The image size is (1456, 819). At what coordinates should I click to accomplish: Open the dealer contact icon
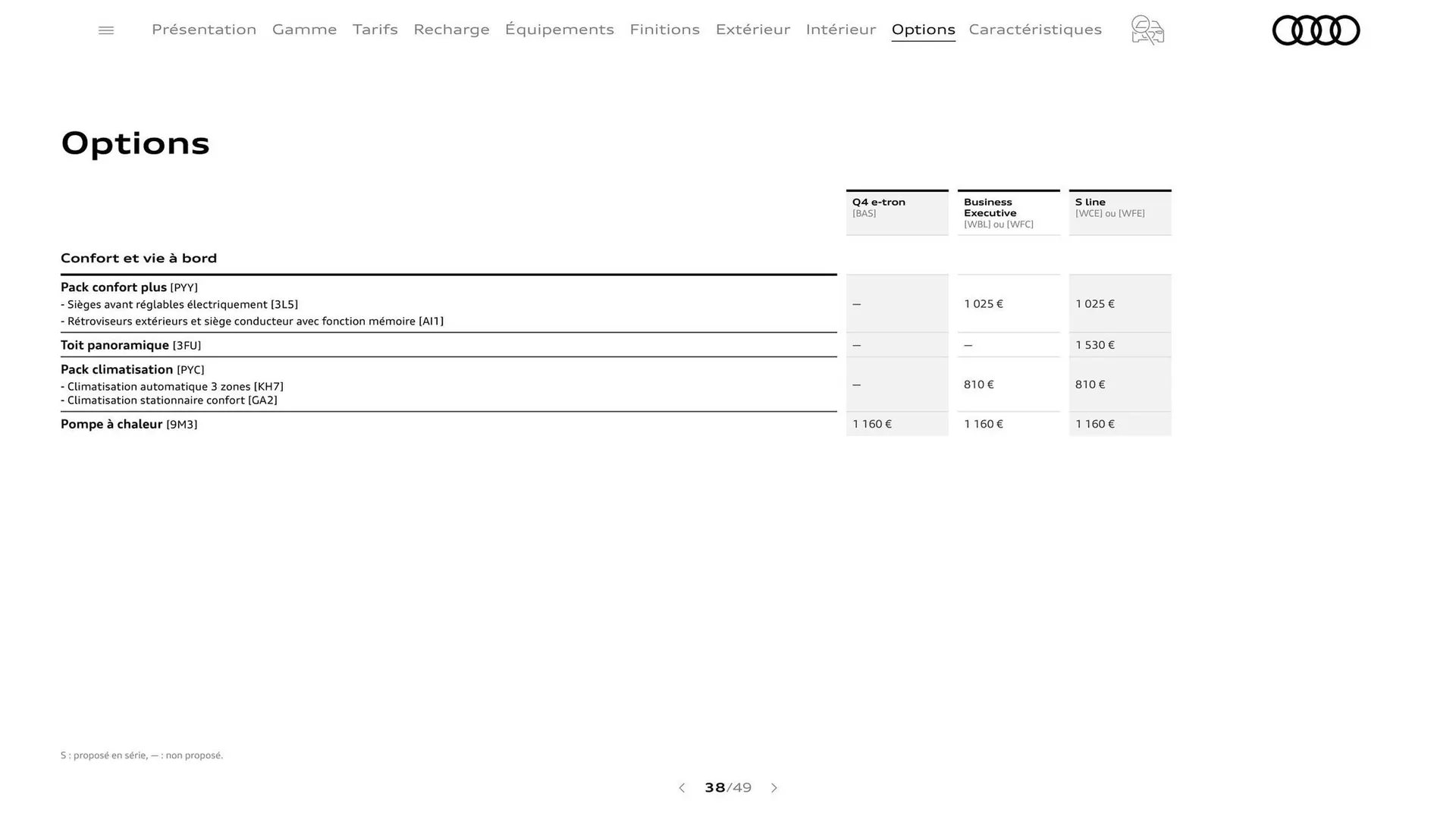coord(1147,30)
